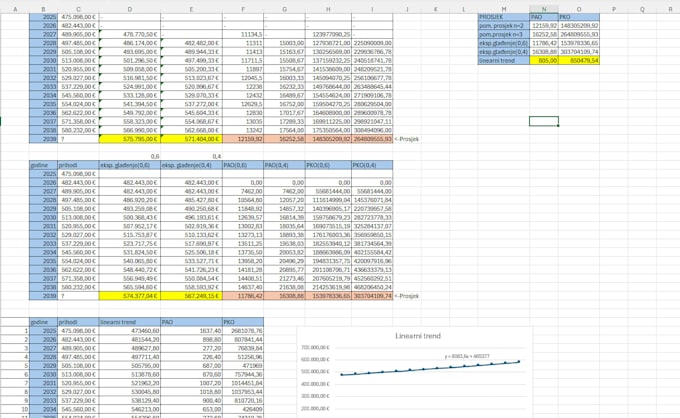The height and width of the screenshot is (418, 680).
Task: Select cell 11134,5 in column F
Action: [x=243, y=34]
